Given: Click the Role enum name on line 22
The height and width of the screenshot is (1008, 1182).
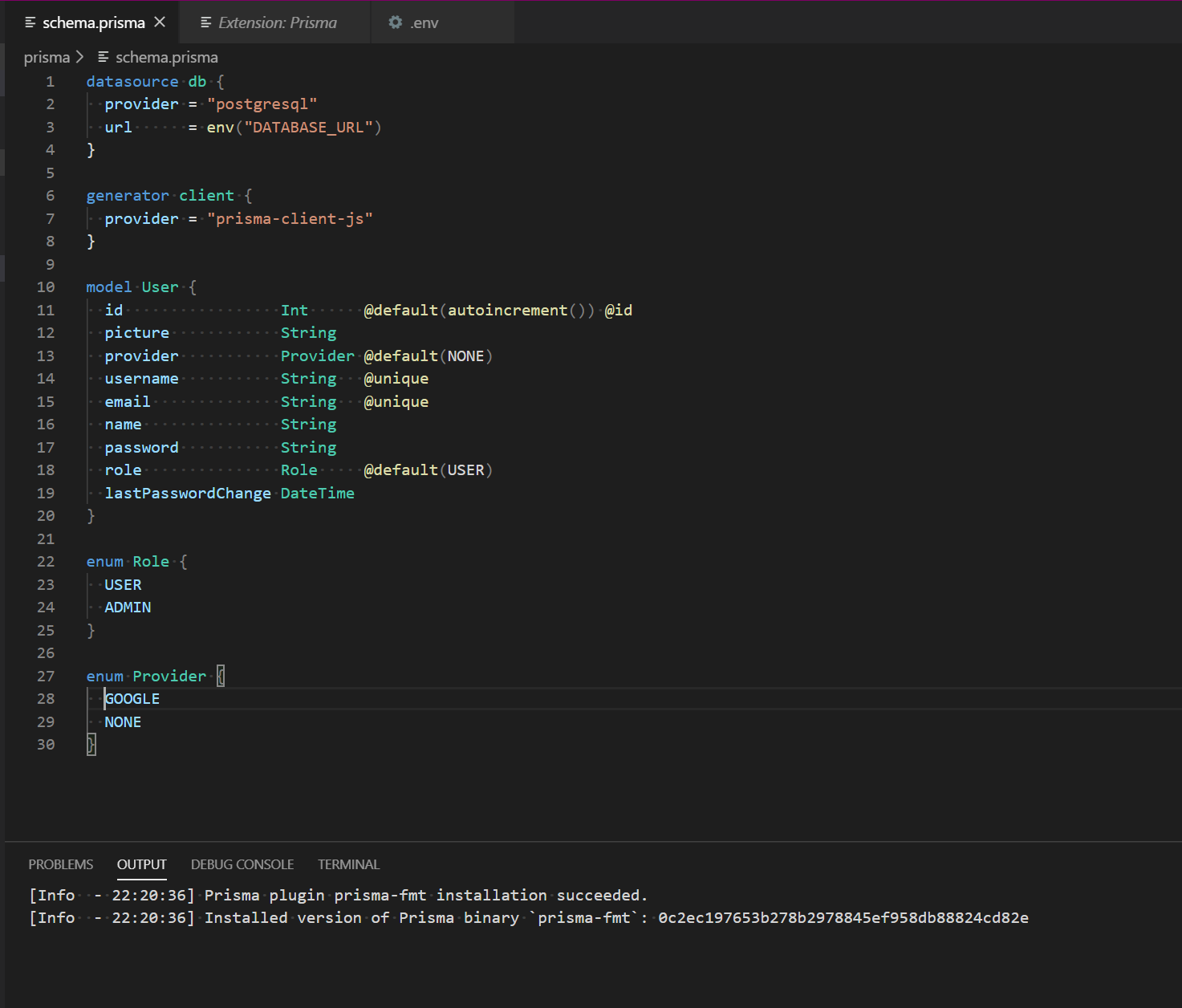Looking at the screenshot, I should tap(151, 561).
